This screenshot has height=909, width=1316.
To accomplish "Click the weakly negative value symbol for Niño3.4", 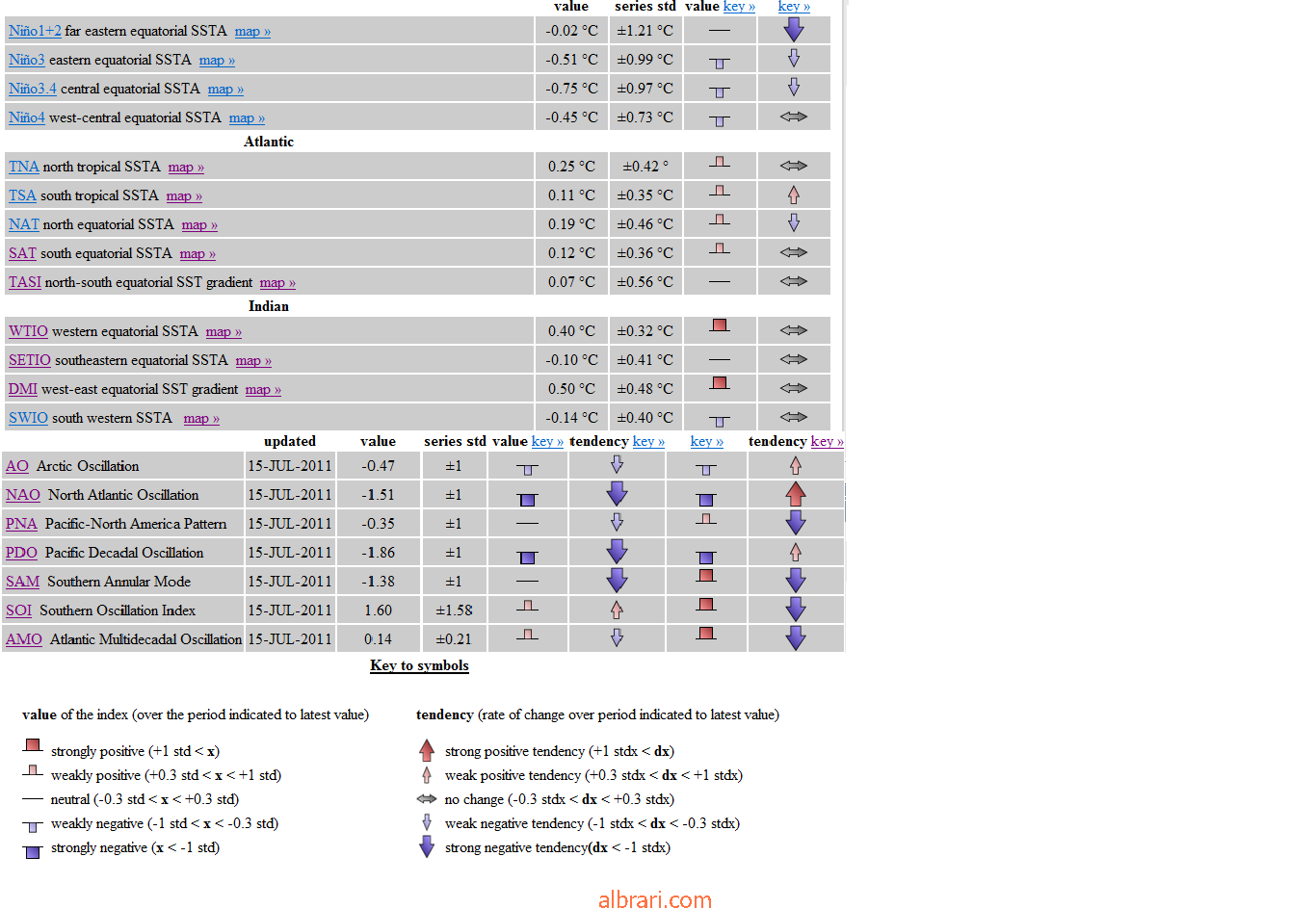I will (x=720, y=91).
